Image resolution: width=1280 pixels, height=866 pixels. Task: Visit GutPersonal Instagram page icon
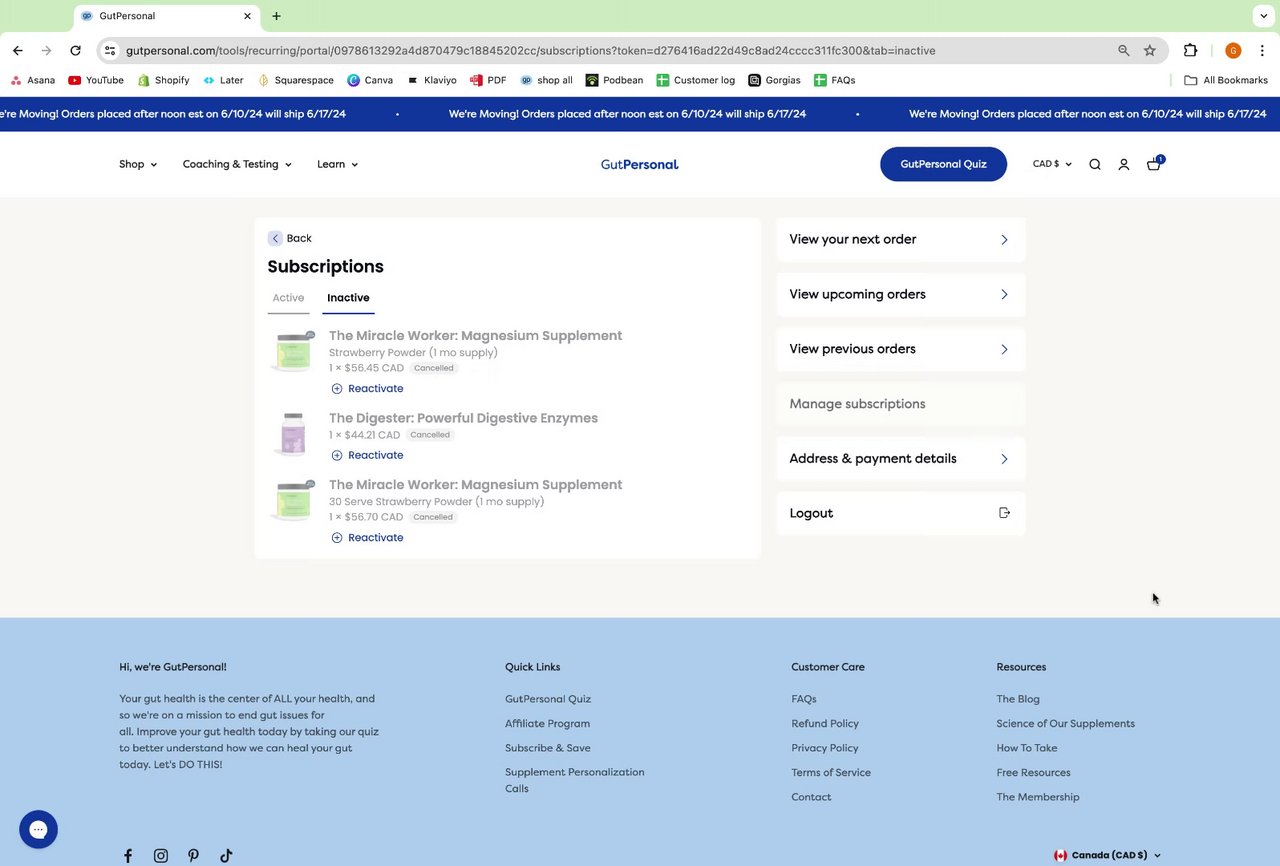click(161, 856)
